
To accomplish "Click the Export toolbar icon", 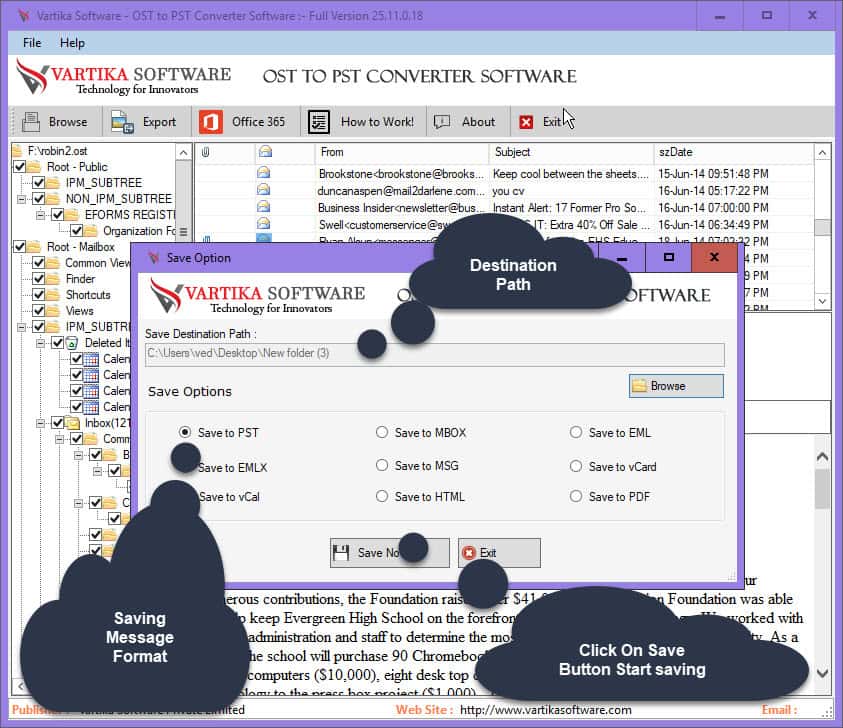I will [122, 122].
